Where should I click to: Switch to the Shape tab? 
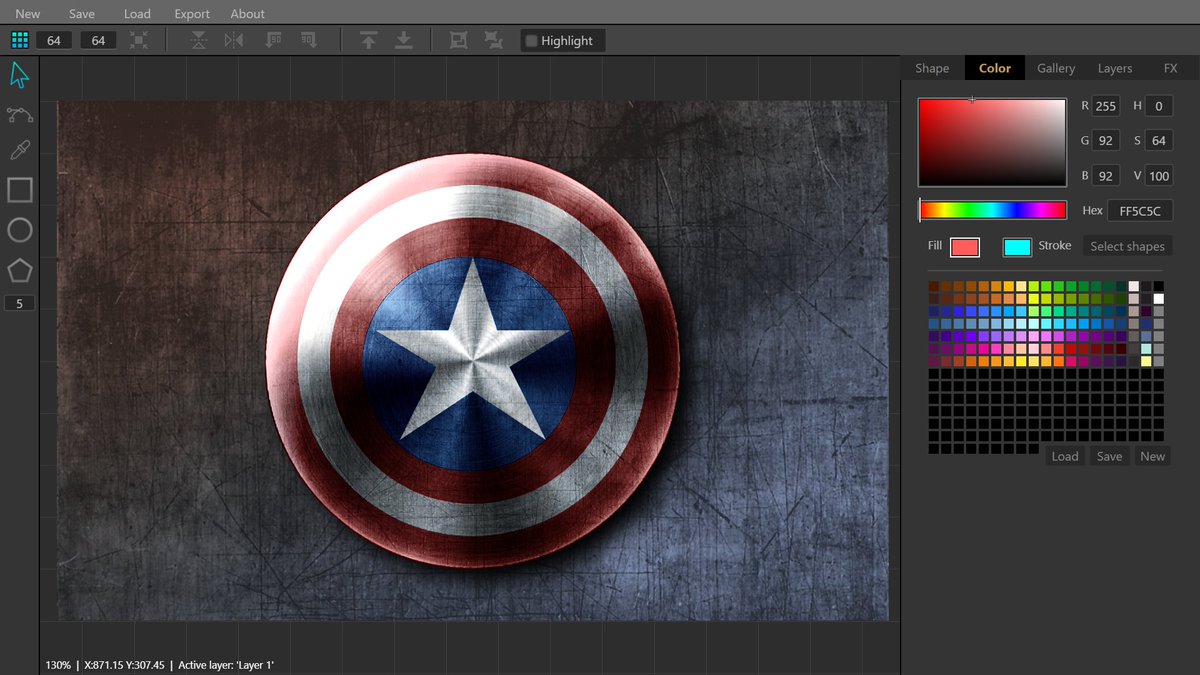(x=932, y=68)
